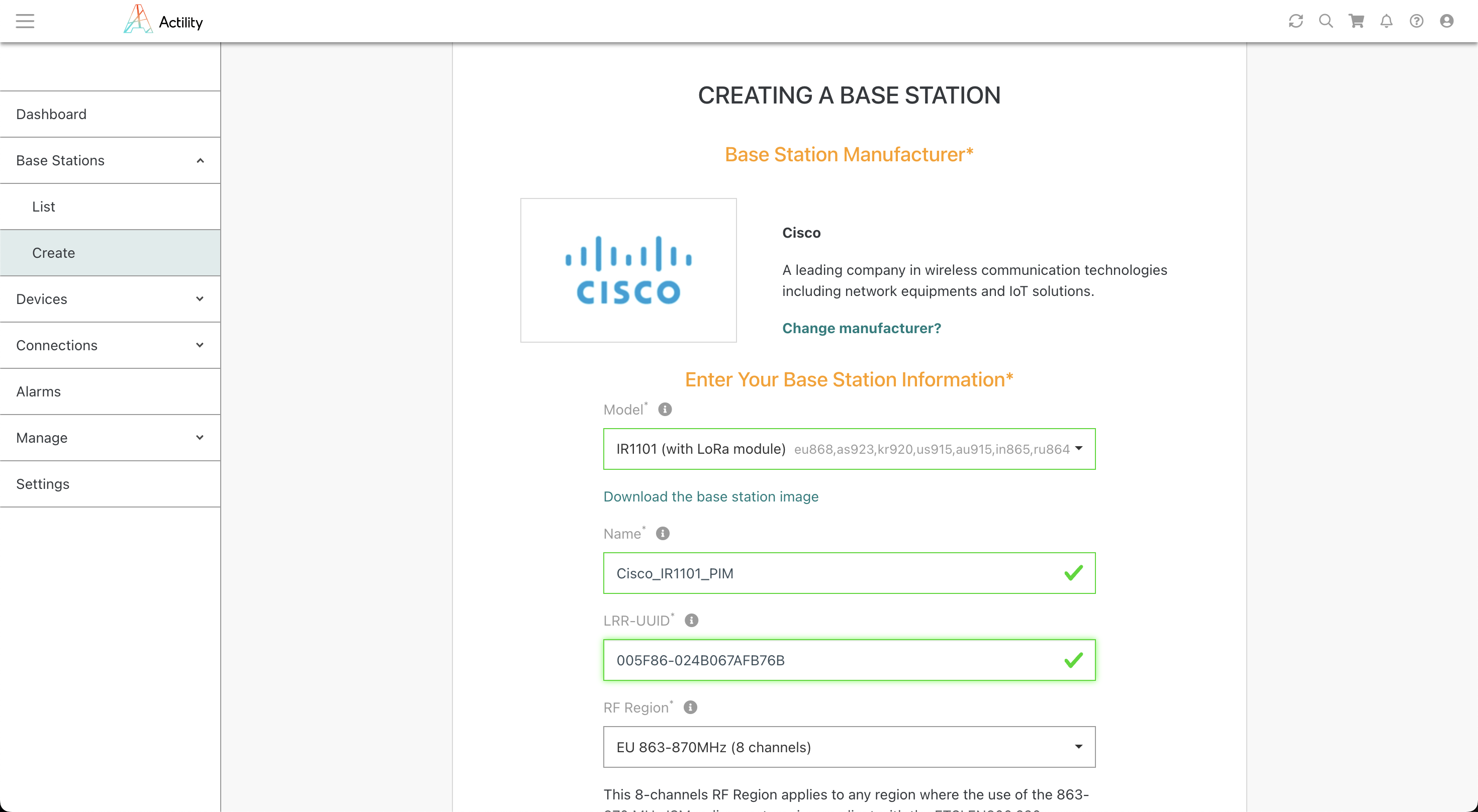Open the search magnifier icon

1325,21
